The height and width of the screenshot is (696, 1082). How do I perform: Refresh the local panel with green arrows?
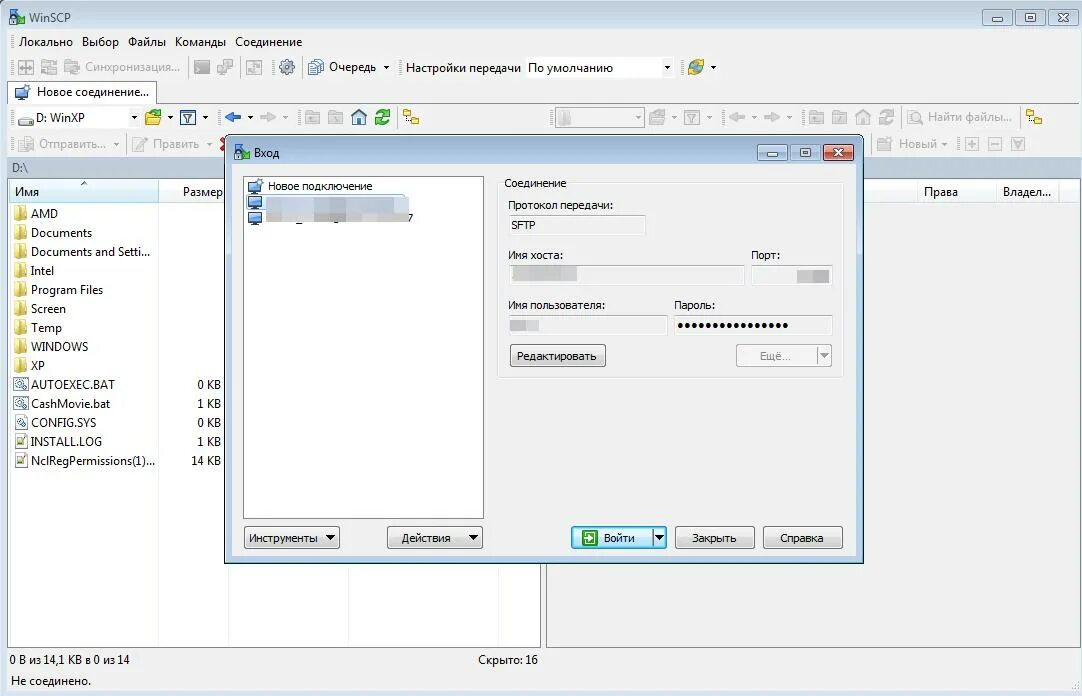pos(382,118)
